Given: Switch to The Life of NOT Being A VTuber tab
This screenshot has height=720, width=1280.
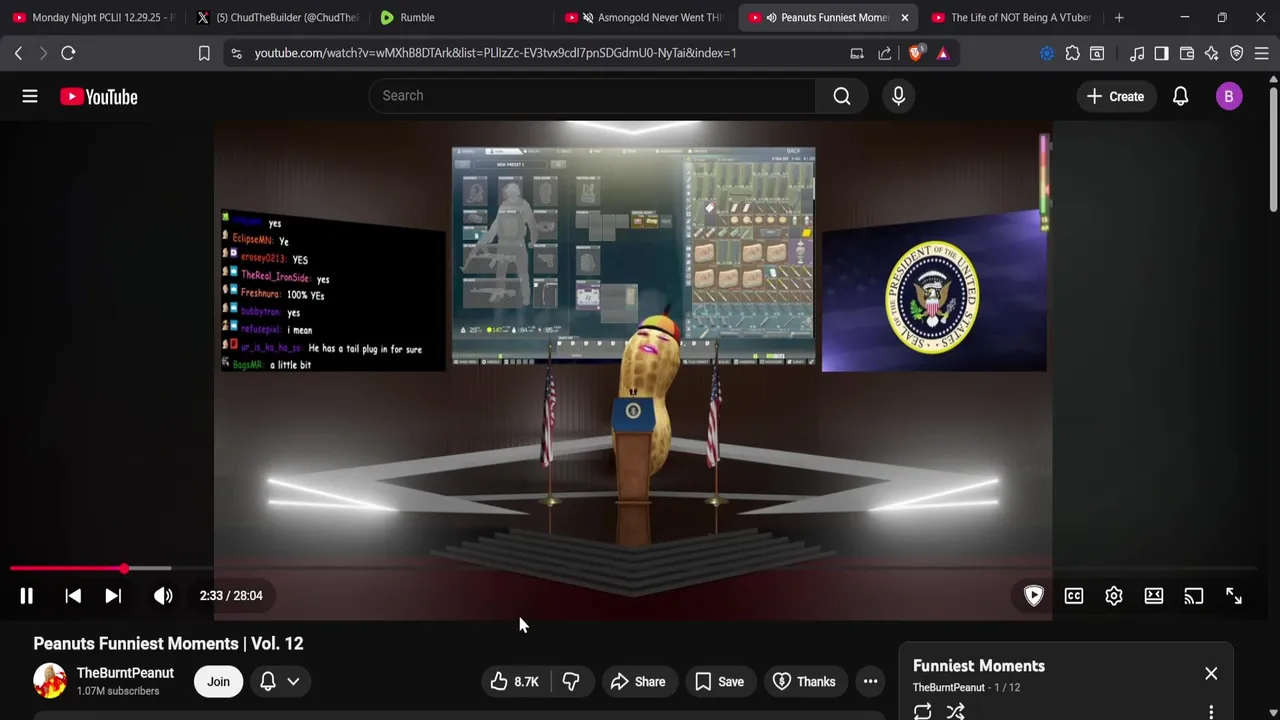Looking at the screenshot, I should coord(1013,17).
